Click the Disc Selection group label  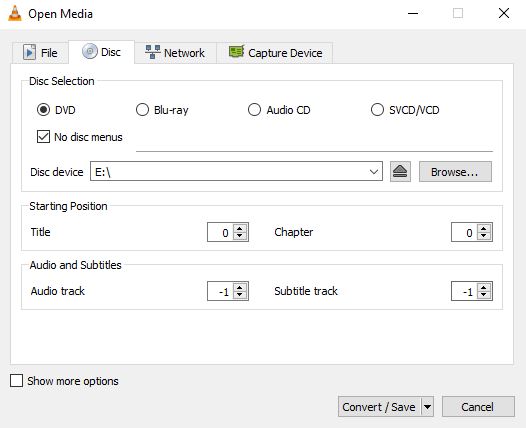point(62,81)
